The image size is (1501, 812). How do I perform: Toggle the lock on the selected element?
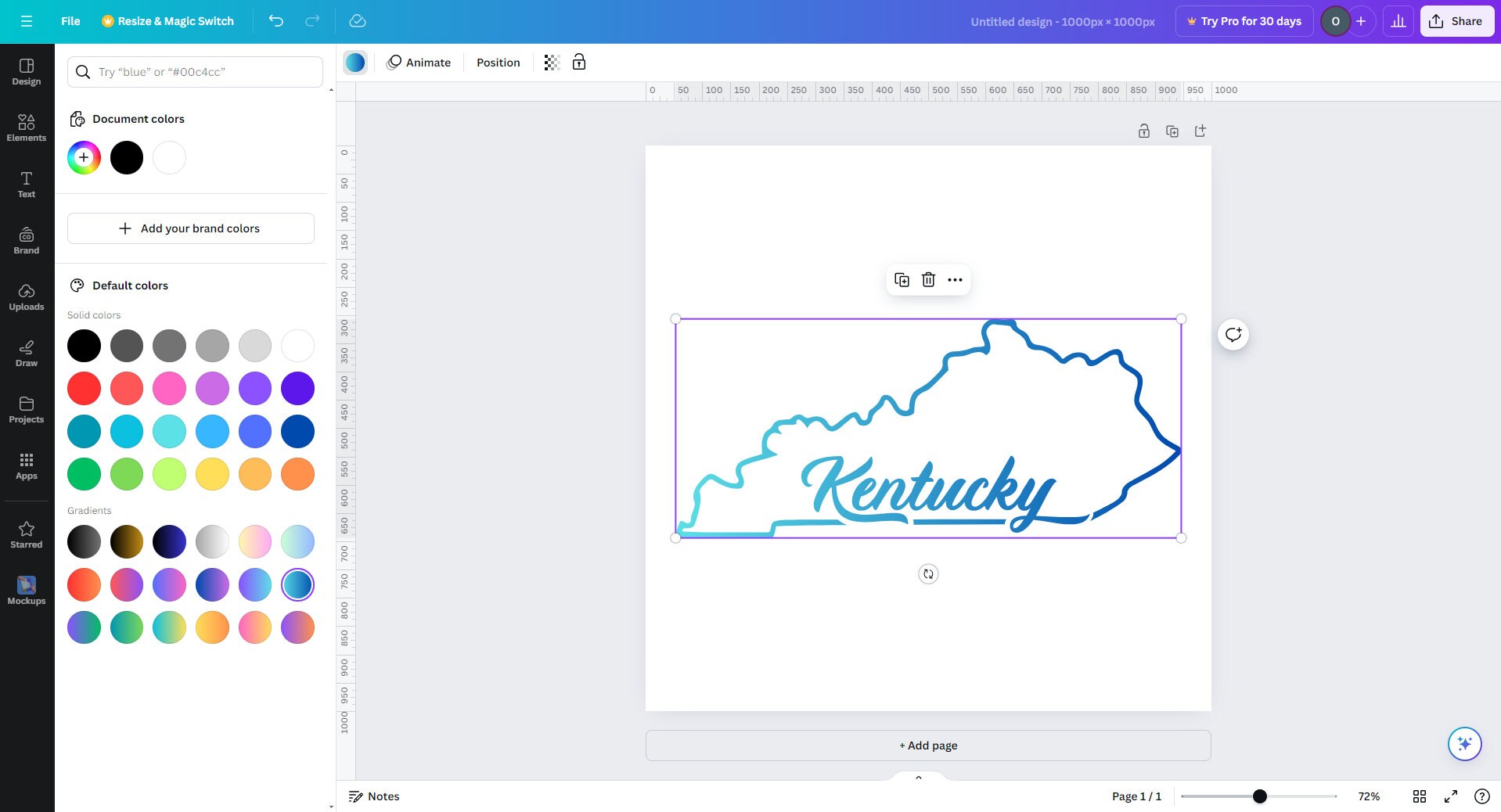pyautogui.click(x=578, y=63)
